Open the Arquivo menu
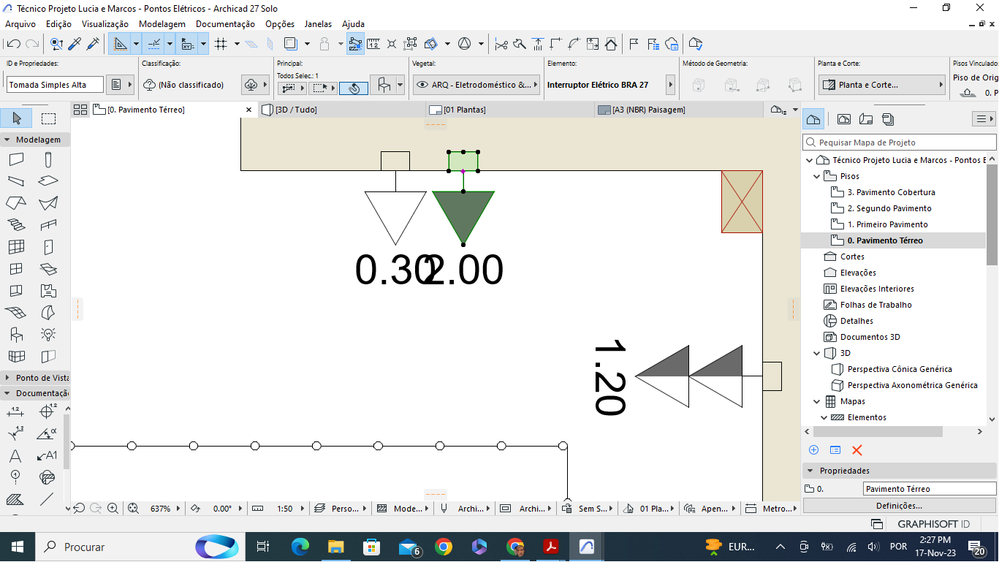Viewport: 999px width, 562px height. click(20, 24)
